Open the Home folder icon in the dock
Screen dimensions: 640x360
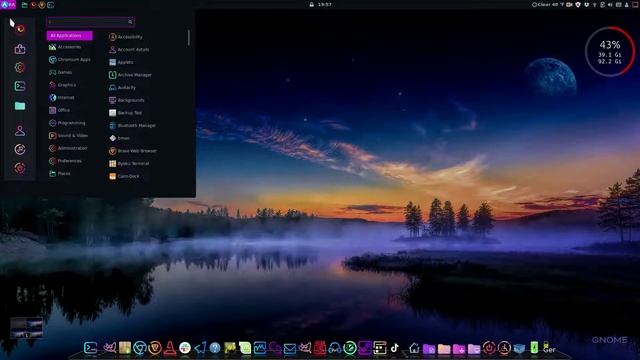pos(414,348)
